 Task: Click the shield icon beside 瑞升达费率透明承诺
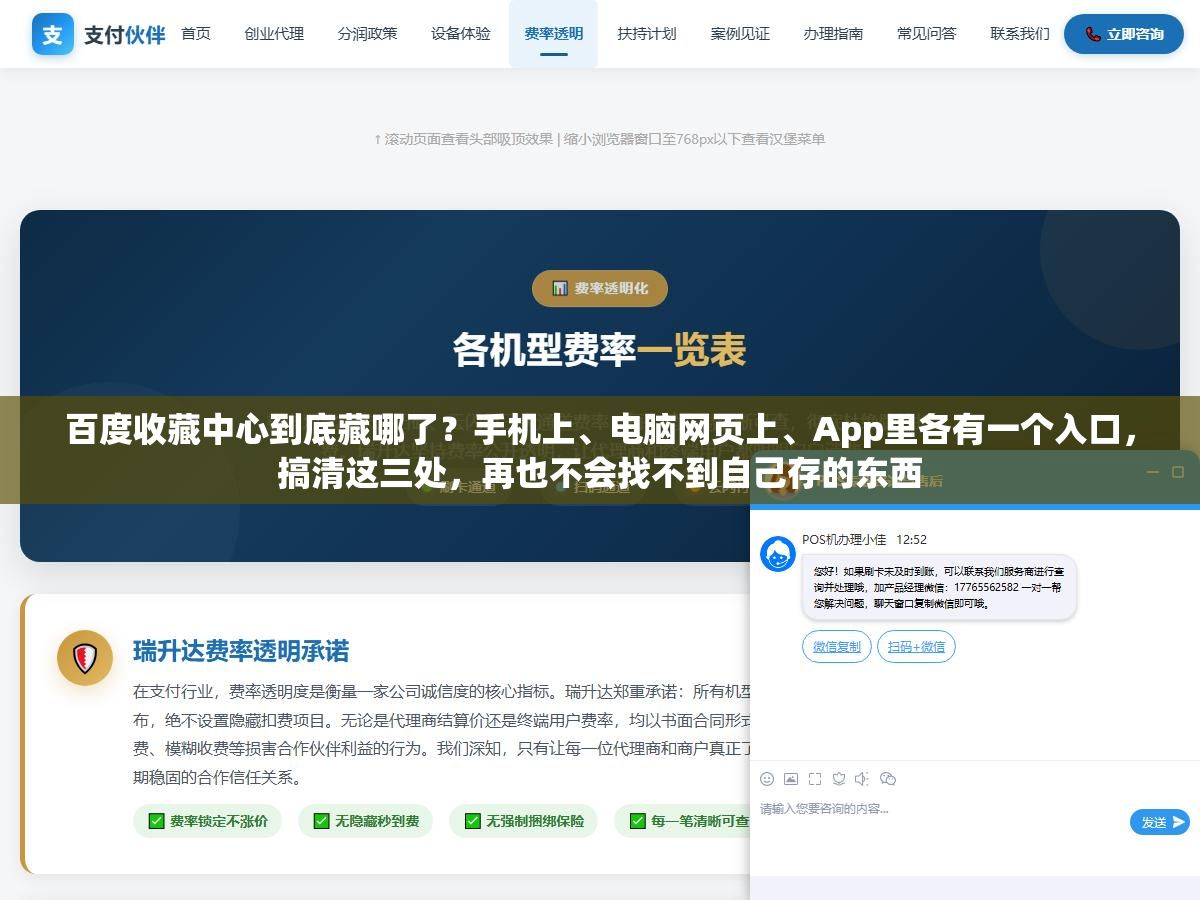point(85,658)
